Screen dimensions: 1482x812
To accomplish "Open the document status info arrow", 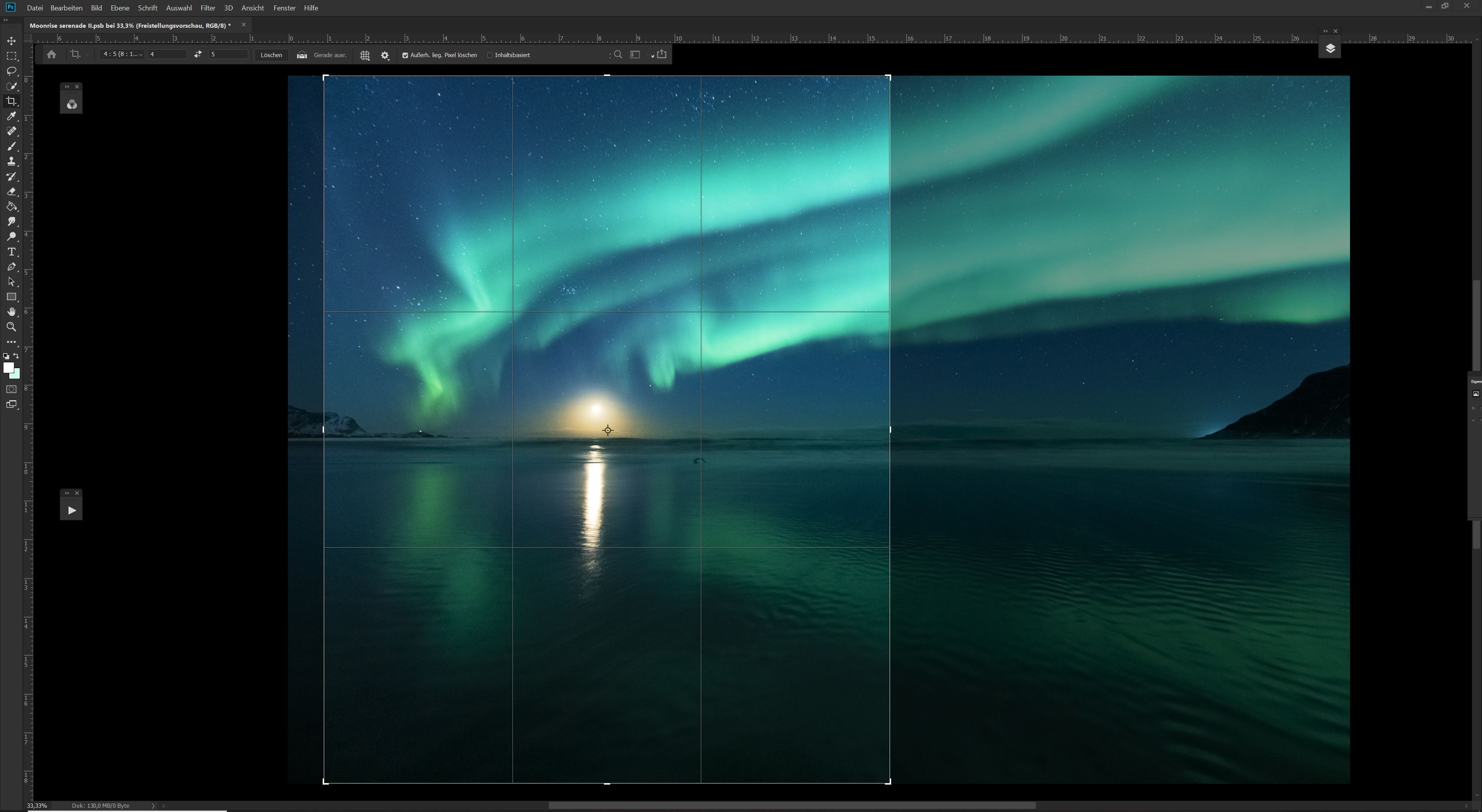I will [153, 805].
